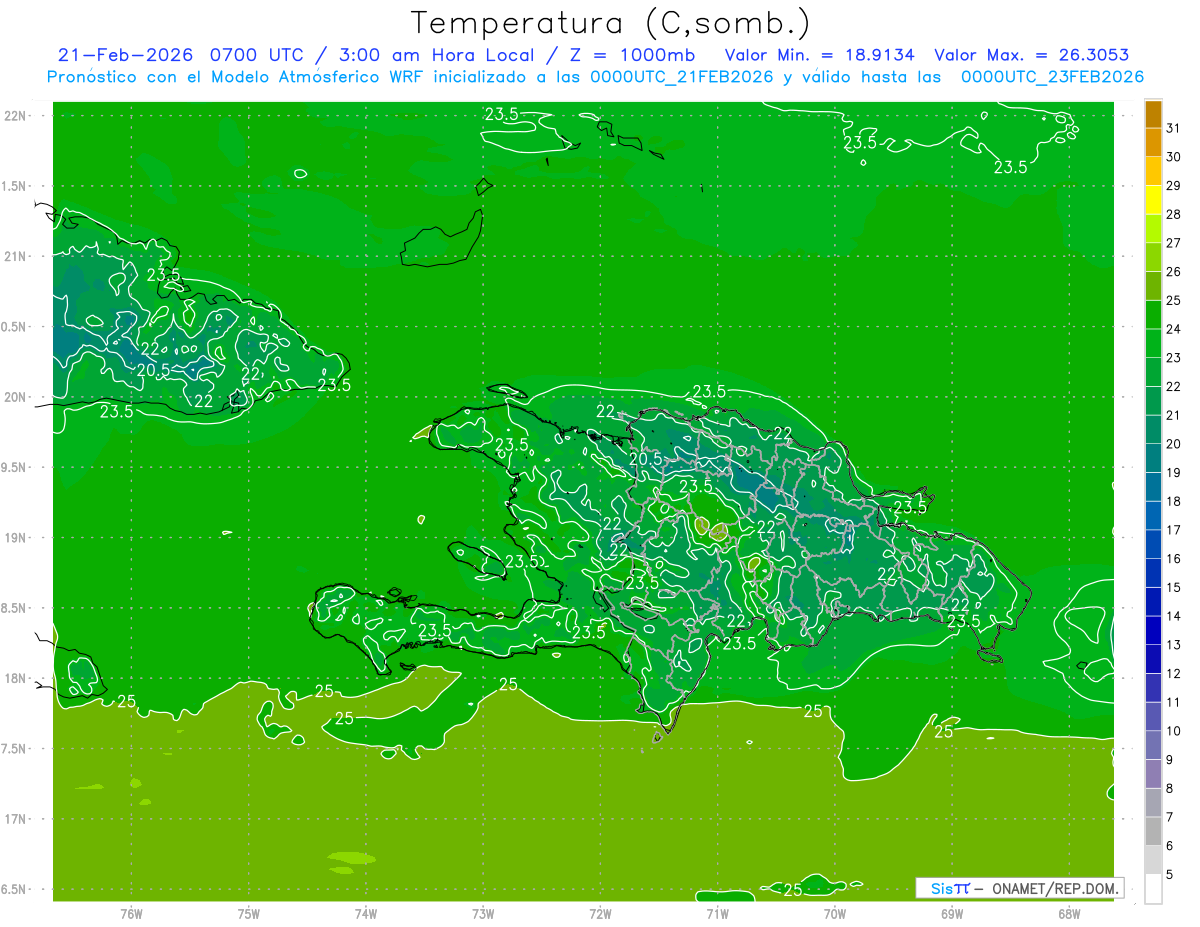Viewport: 1200px width, 927px height.
Task: Click the "0700 UTC" time text
Action: click(x=260, y=54)
